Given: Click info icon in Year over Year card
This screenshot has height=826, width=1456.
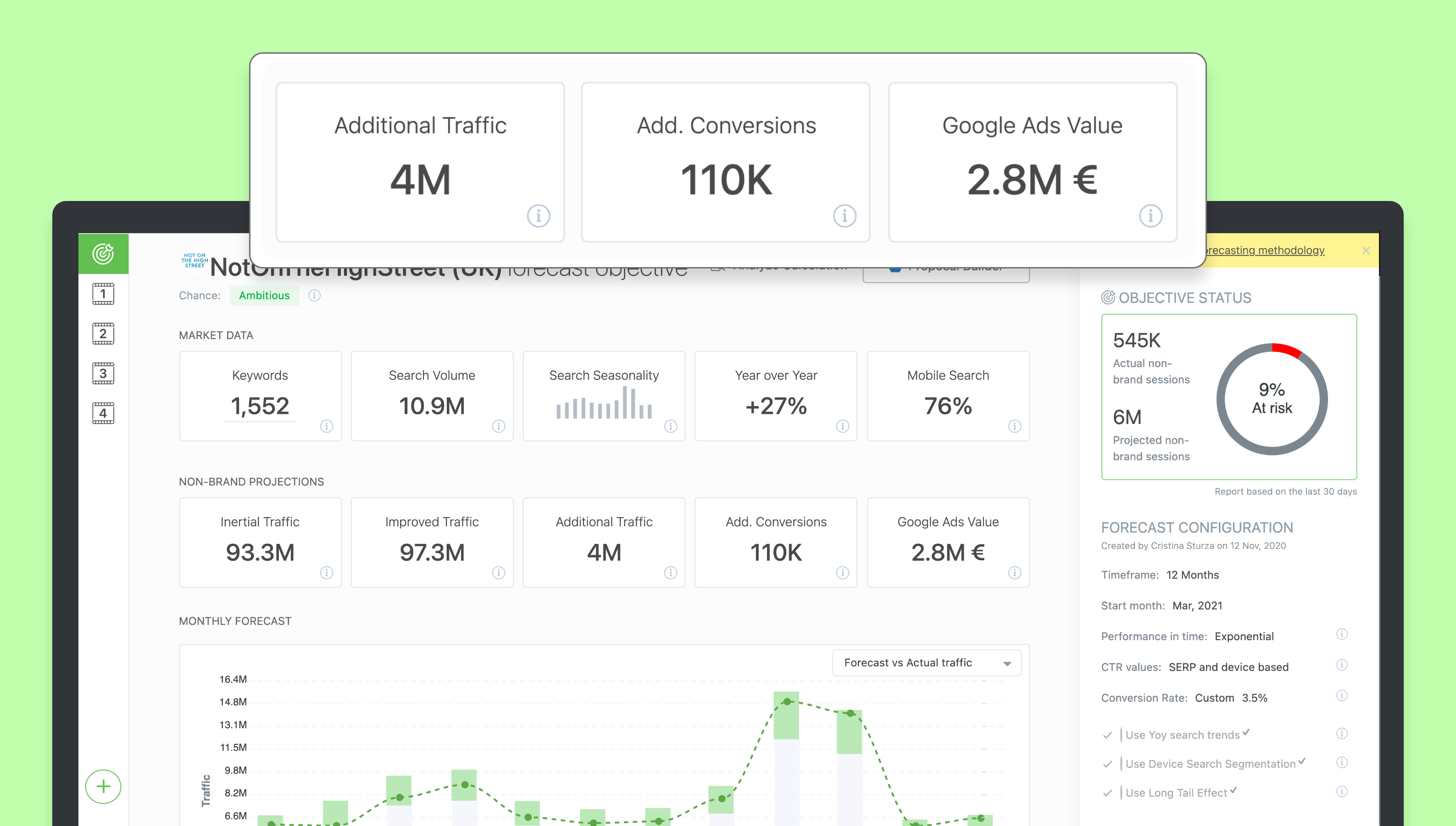Looking at the screenshot, I should [x=843, y=426].
